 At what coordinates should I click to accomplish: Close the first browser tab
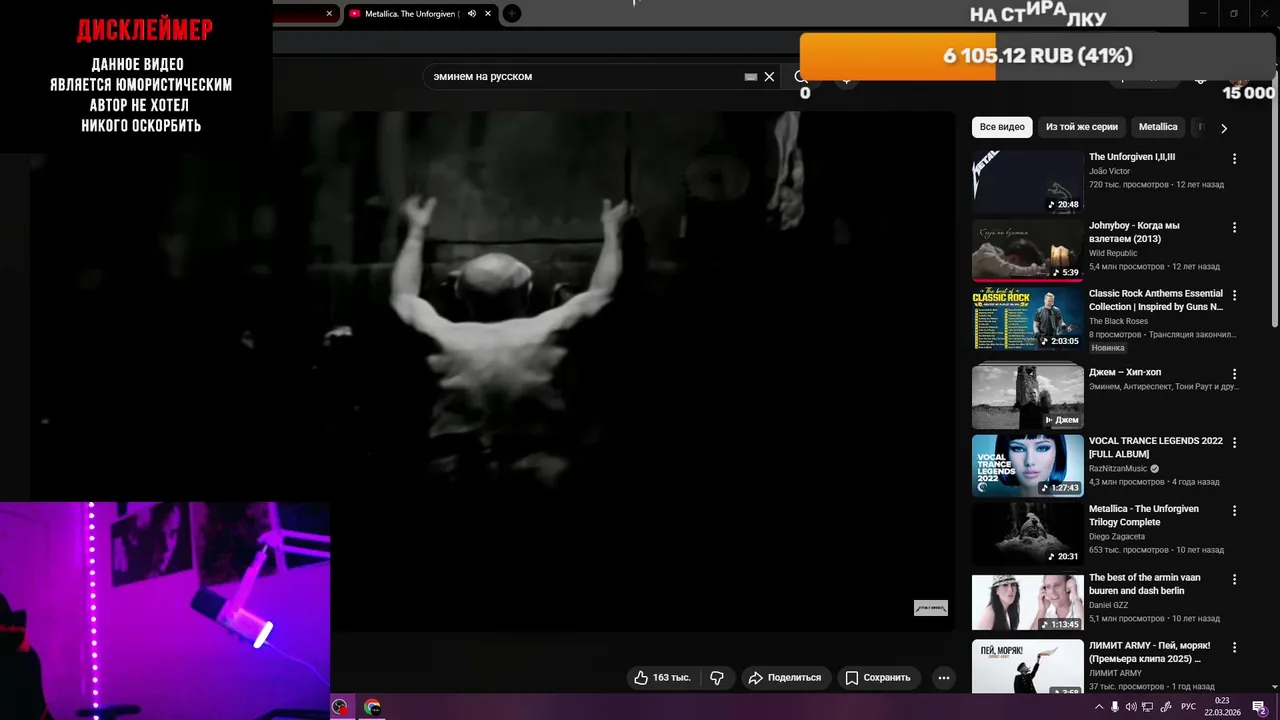(329, 13)
